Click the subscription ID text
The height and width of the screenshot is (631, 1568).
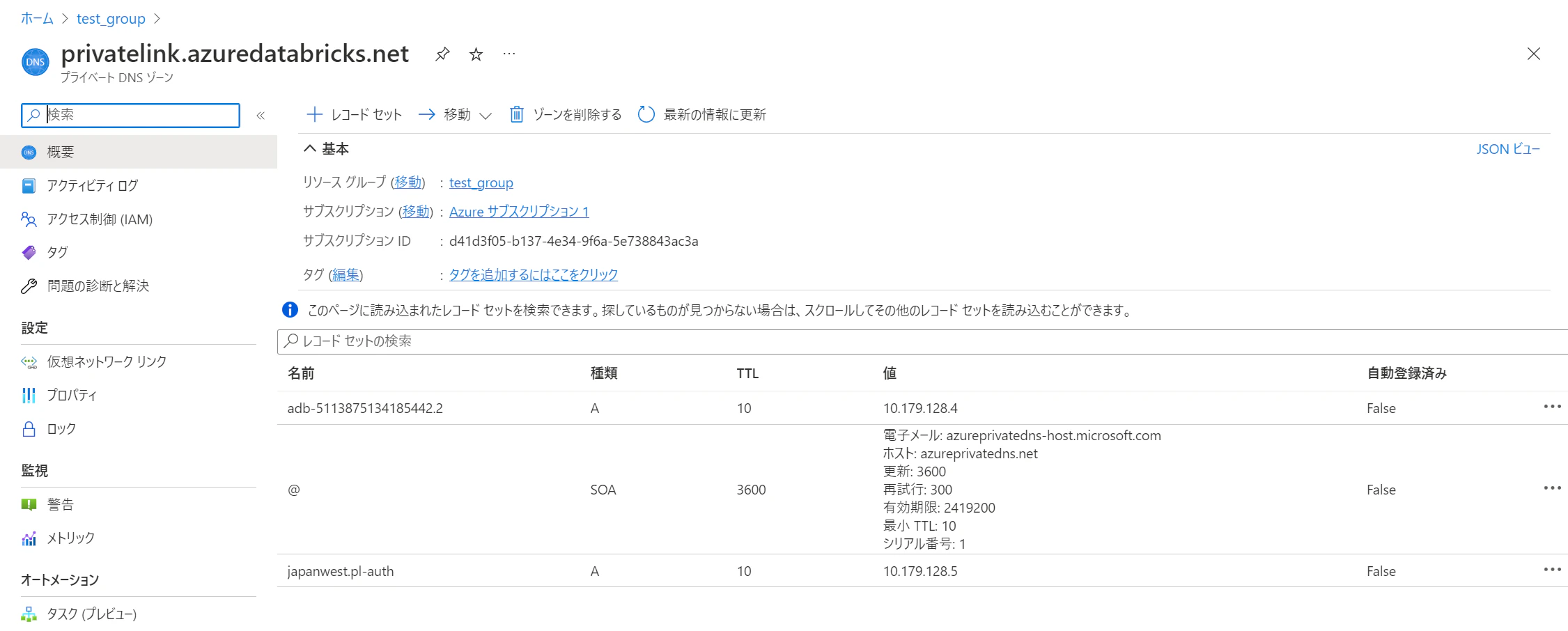[573, 241]
